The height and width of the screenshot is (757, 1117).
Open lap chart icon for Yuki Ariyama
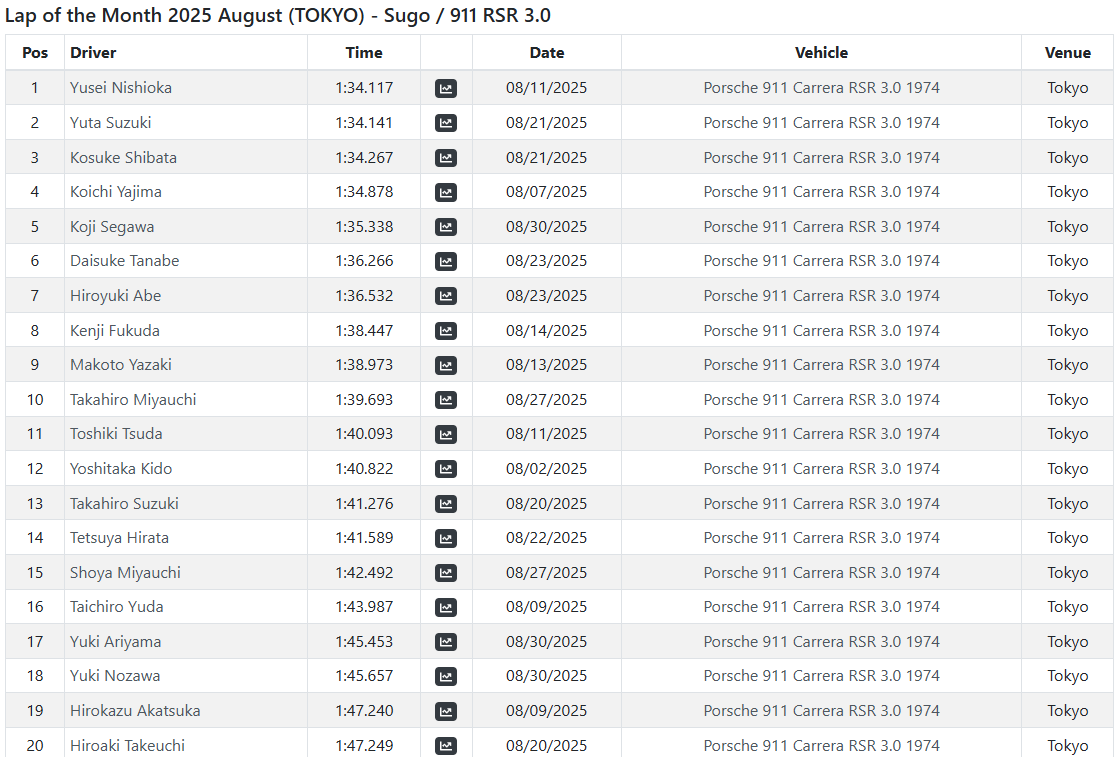pyautogui.click(x=446, y=642)
